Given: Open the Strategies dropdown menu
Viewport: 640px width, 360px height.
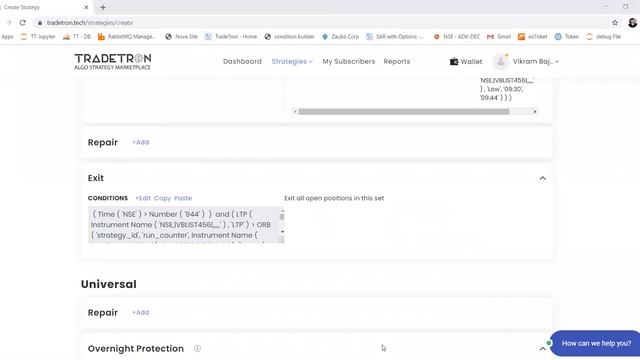Looking at the screenshot, I should click(x=292, y=62).
